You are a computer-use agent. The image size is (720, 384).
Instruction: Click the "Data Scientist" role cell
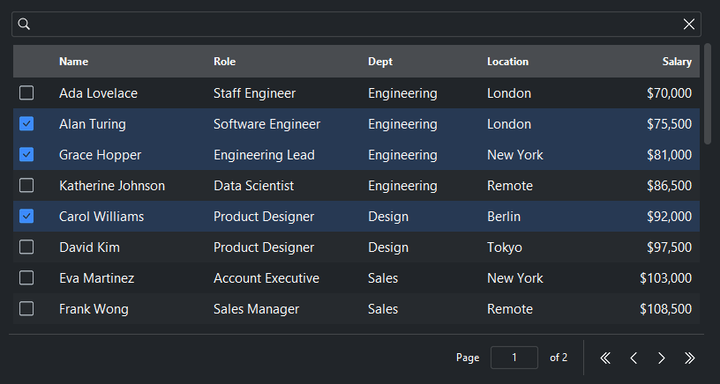253,186
